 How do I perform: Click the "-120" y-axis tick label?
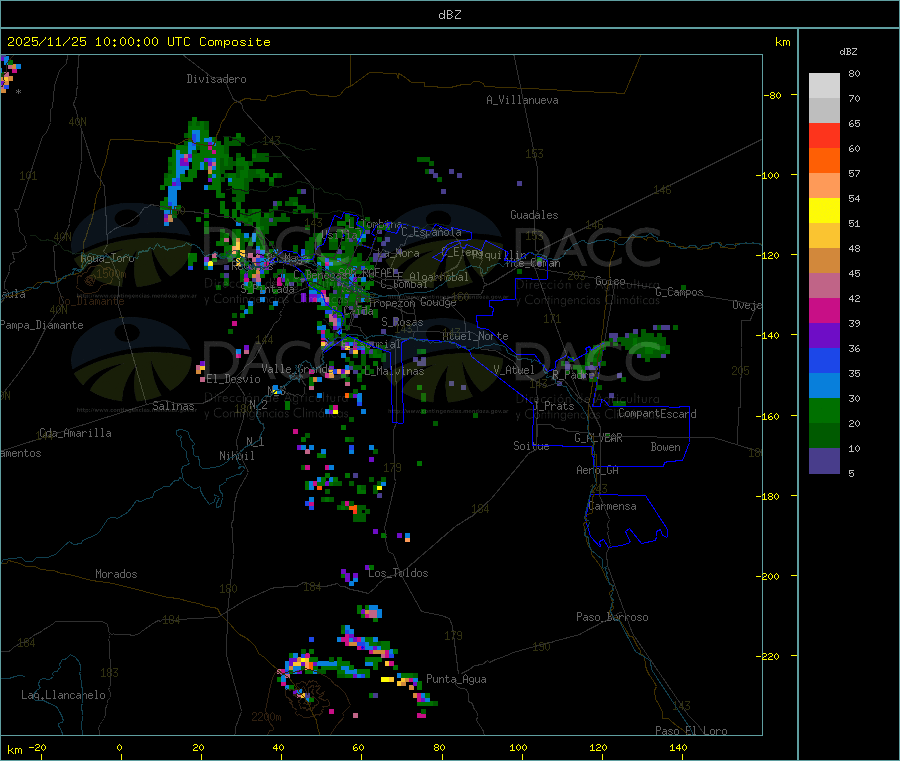768,255
